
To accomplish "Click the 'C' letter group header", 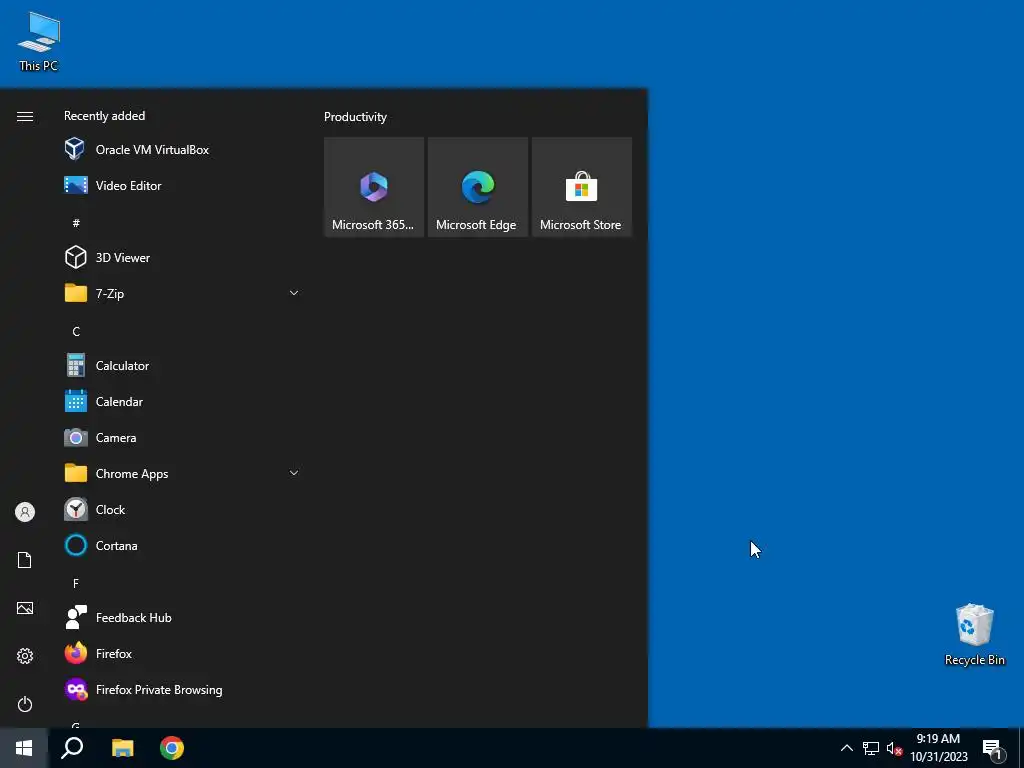I will (76, 332).
